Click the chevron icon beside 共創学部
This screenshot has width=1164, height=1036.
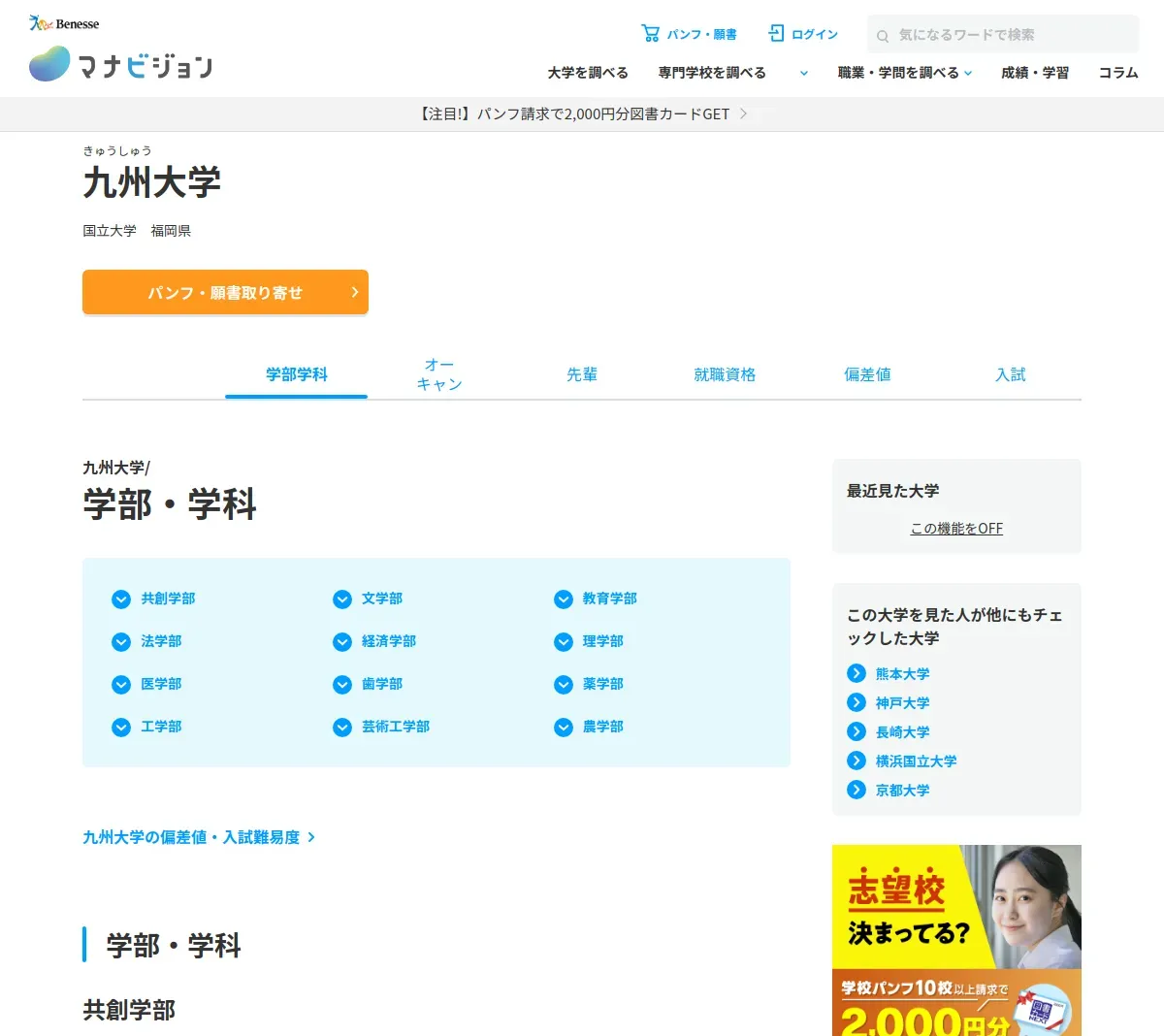click(121, 599)
